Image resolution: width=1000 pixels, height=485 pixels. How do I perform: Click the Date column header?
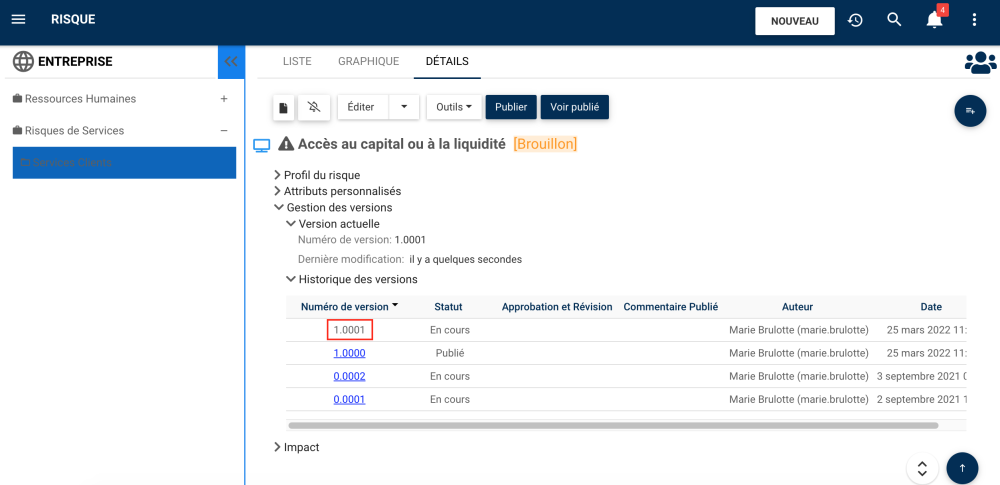tap(931, 307)
